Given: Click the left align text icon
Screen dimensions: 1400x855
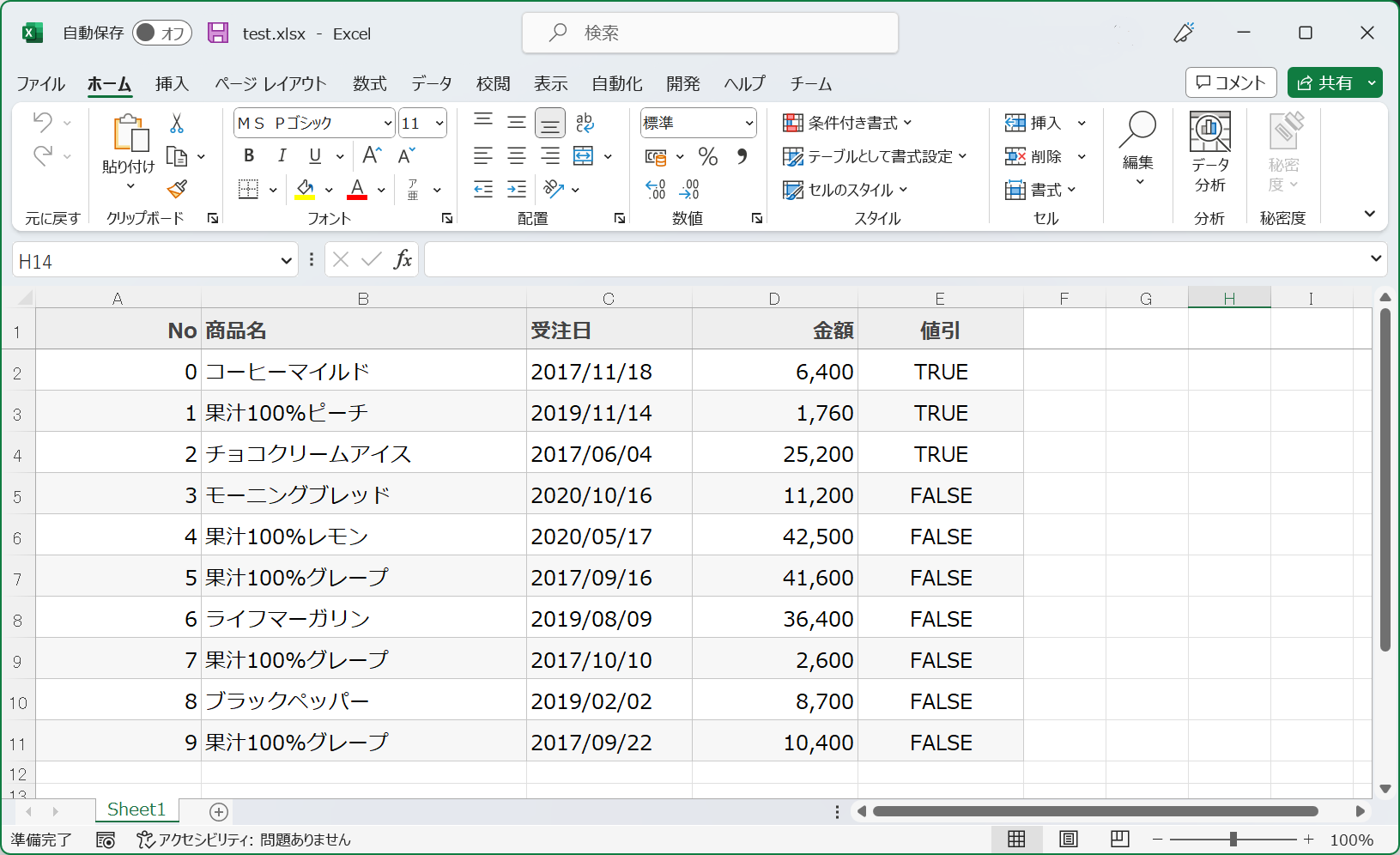Looking at the screenshot, I should point(483,156).
